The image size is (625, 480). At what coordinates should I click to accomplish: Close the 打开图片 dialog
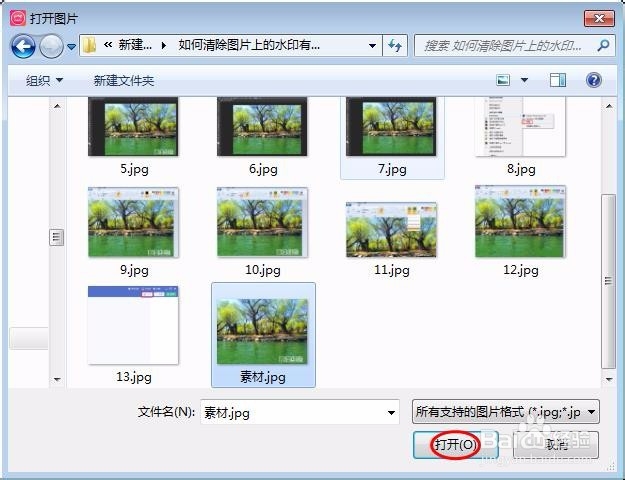point(599,18)
